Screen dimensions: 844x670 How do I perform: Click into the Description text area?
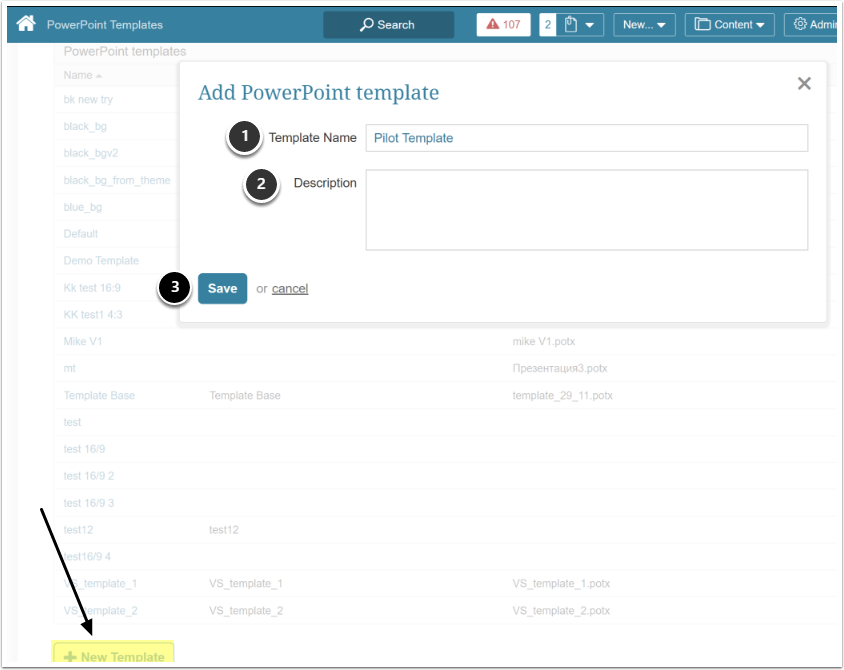point(586,209)
